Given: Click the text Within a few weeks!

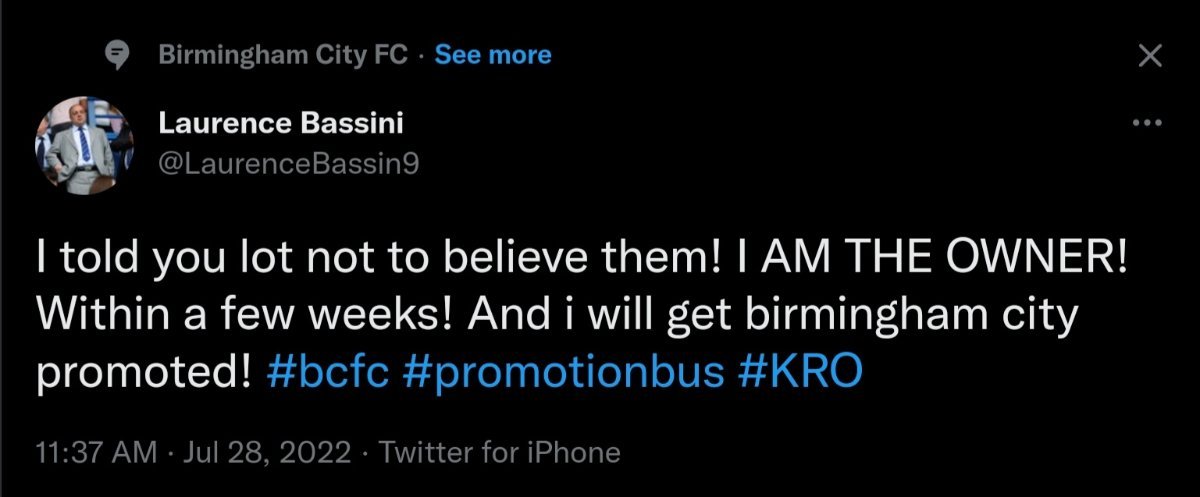Looking at the screenshot, I should [x=232, y=318].
